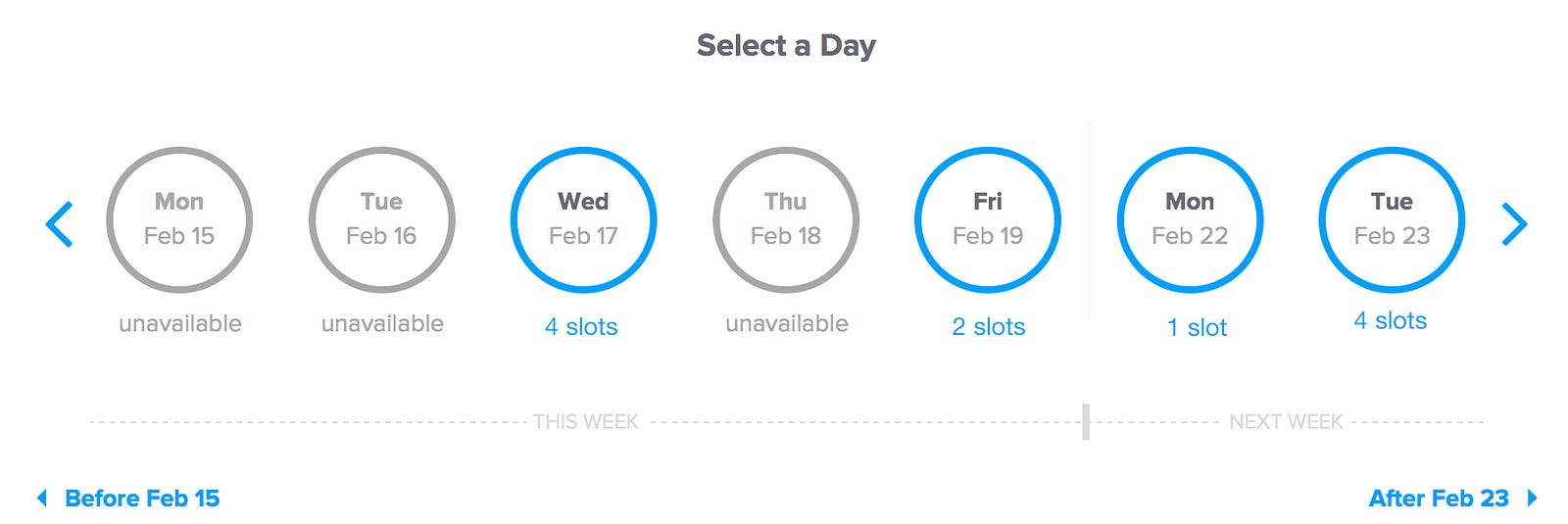This screenshot has width=1568, height=524.
Task: Click the small triangle before 'Before Feb 15'
Action: [x=42, y=498]
